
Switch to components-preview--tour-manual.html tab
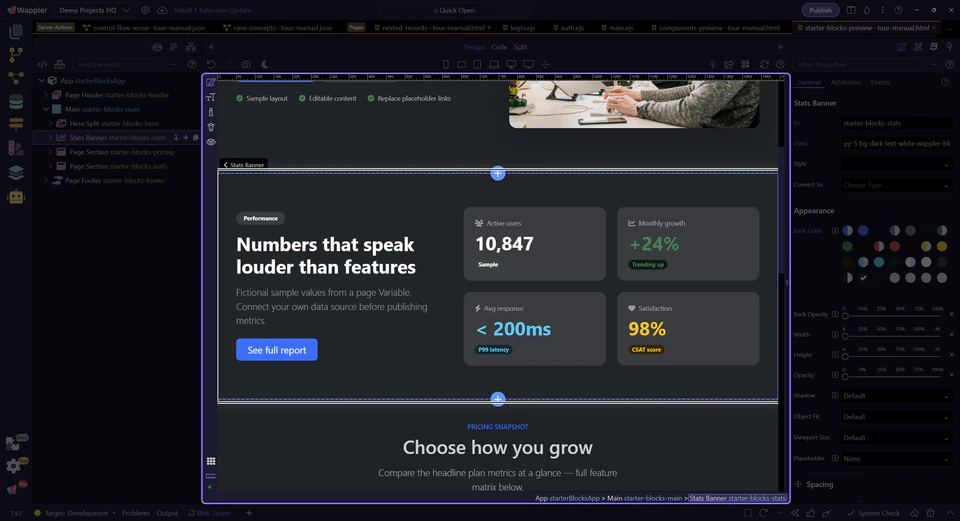pyautogui.click(x=715, y=28)
